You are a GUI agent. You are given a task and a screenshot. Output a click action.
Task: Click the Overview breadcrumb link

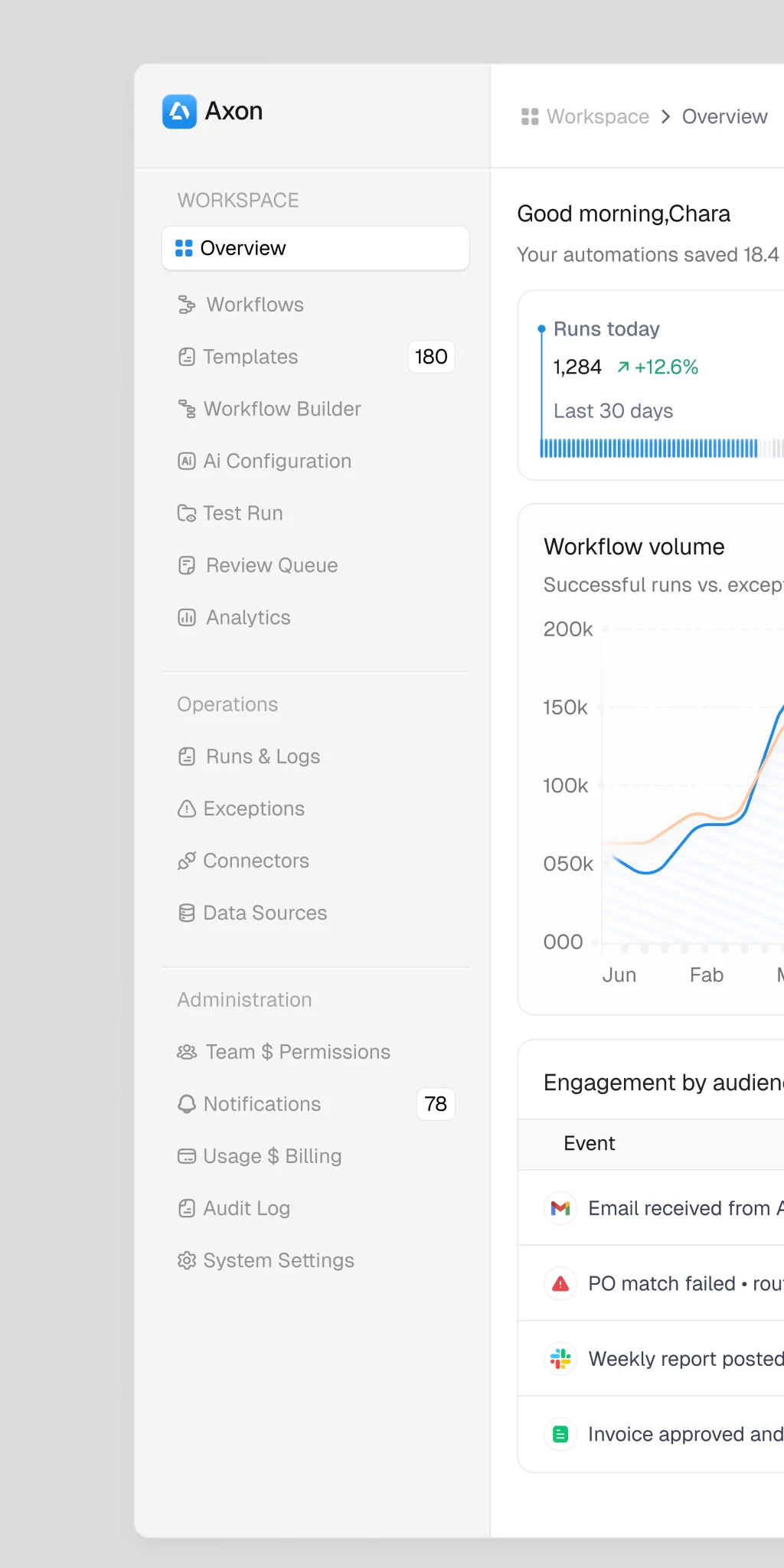(724, 116)
